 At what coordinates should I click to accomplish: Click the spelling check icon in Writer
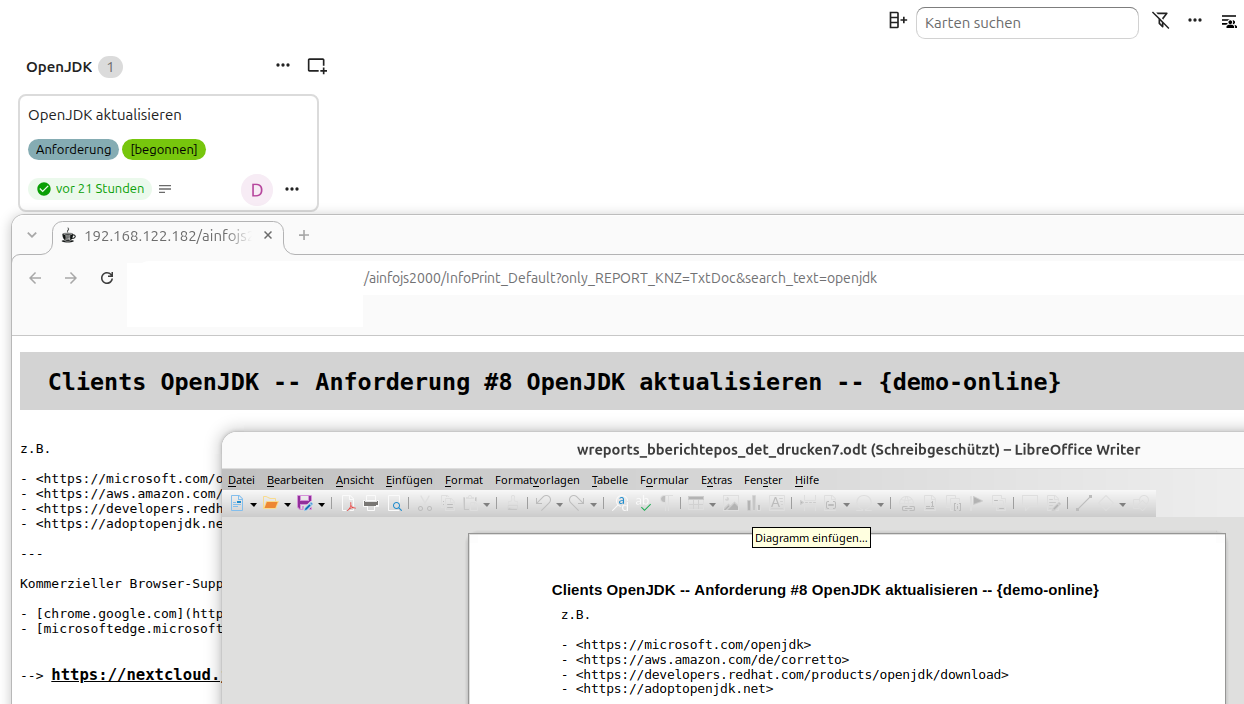(644, 504)
